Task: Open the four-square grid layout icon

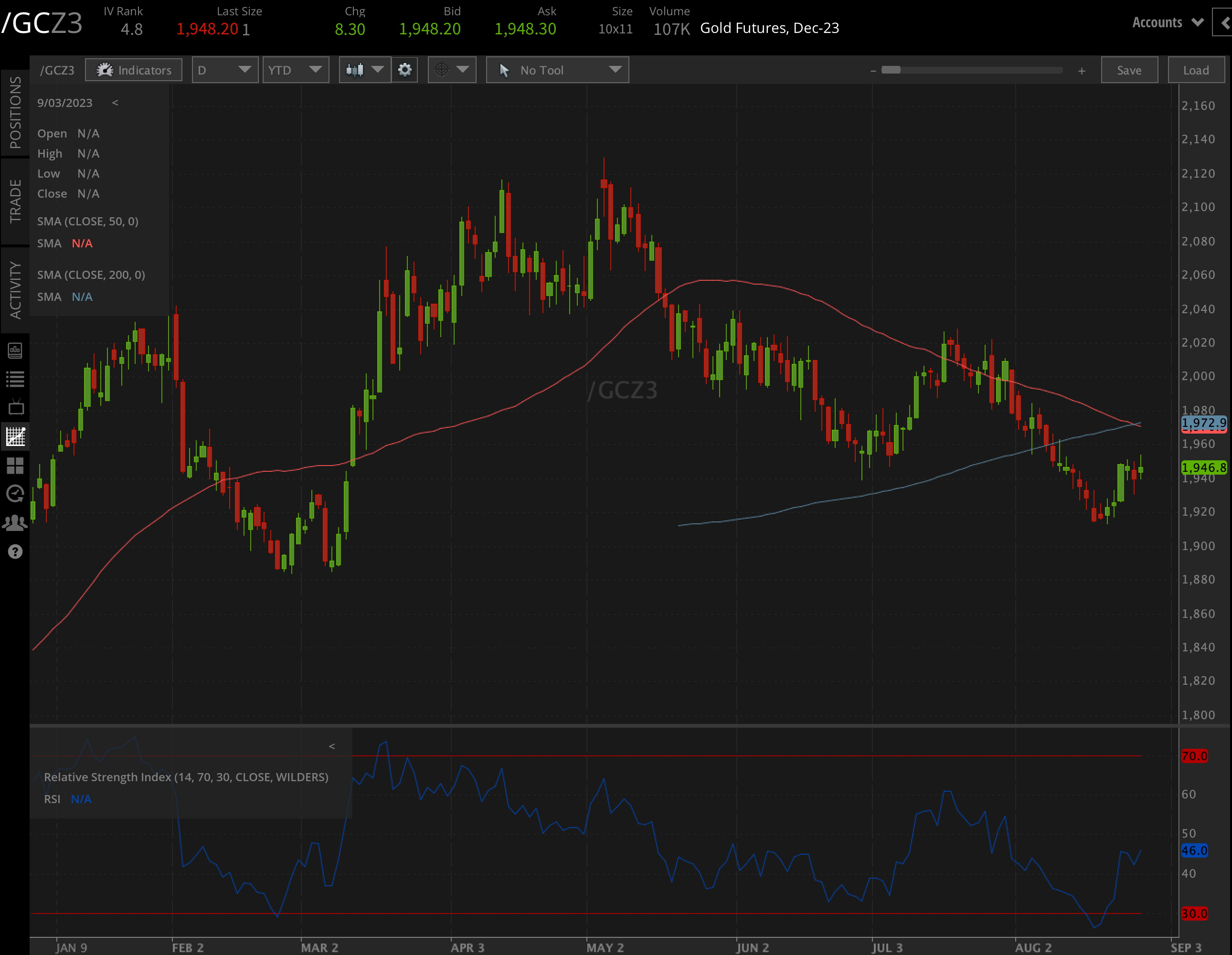Action: 15,466
